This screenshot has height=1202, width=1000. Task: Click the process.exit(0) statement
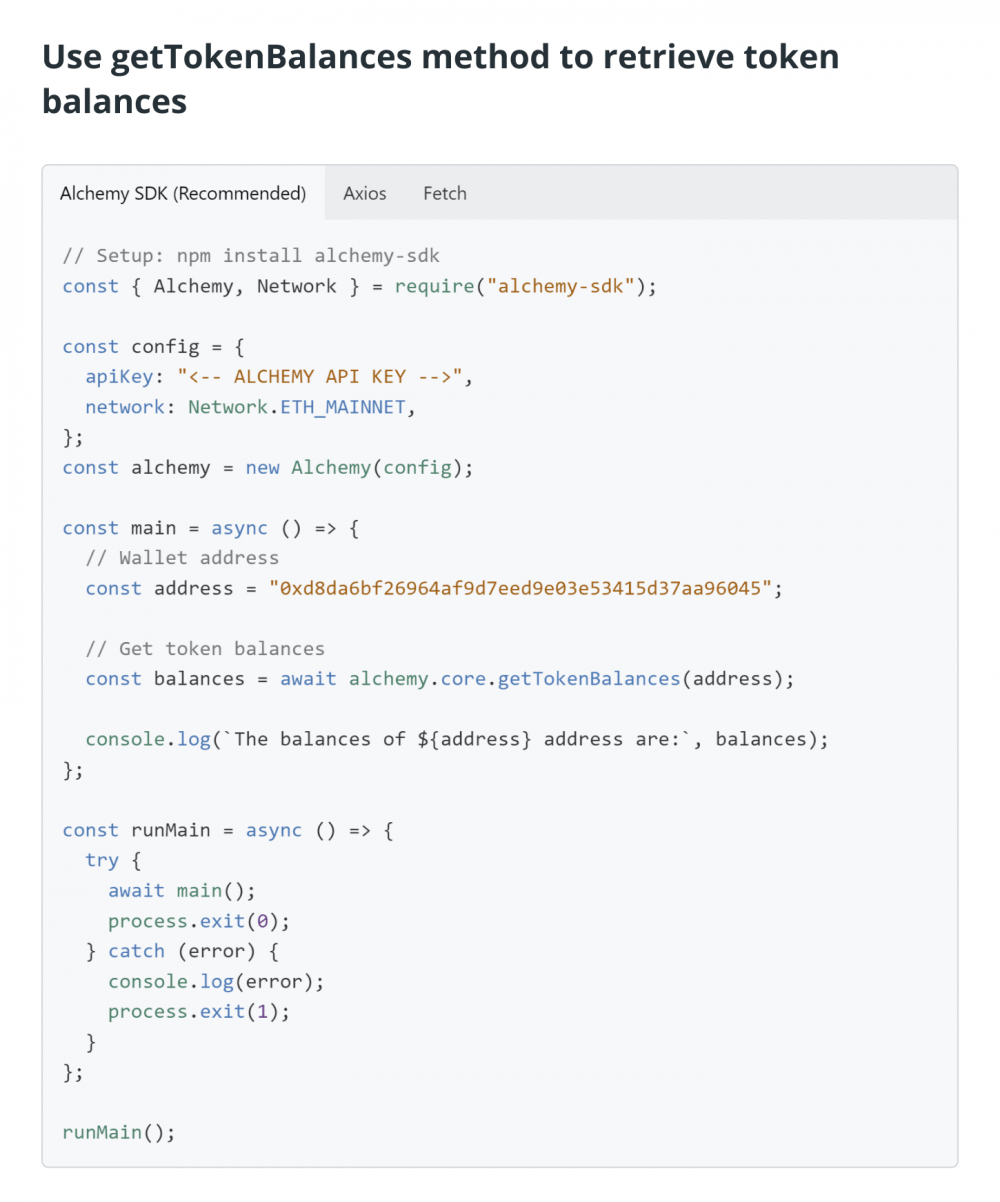tap(199, 920)
